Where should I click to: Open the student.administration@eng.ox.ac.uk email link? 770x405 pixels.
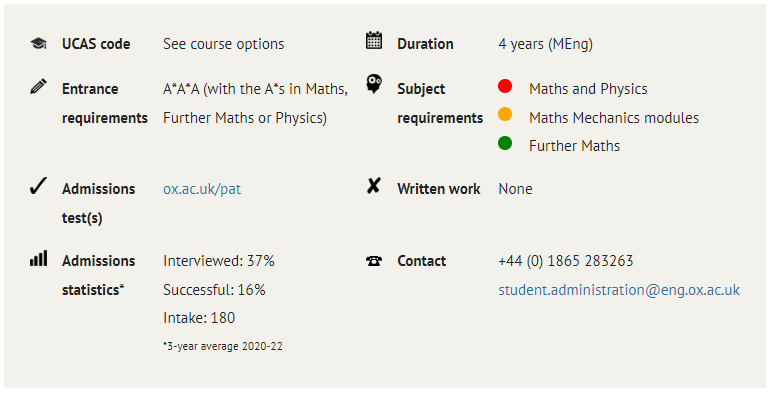pos(619,290)
